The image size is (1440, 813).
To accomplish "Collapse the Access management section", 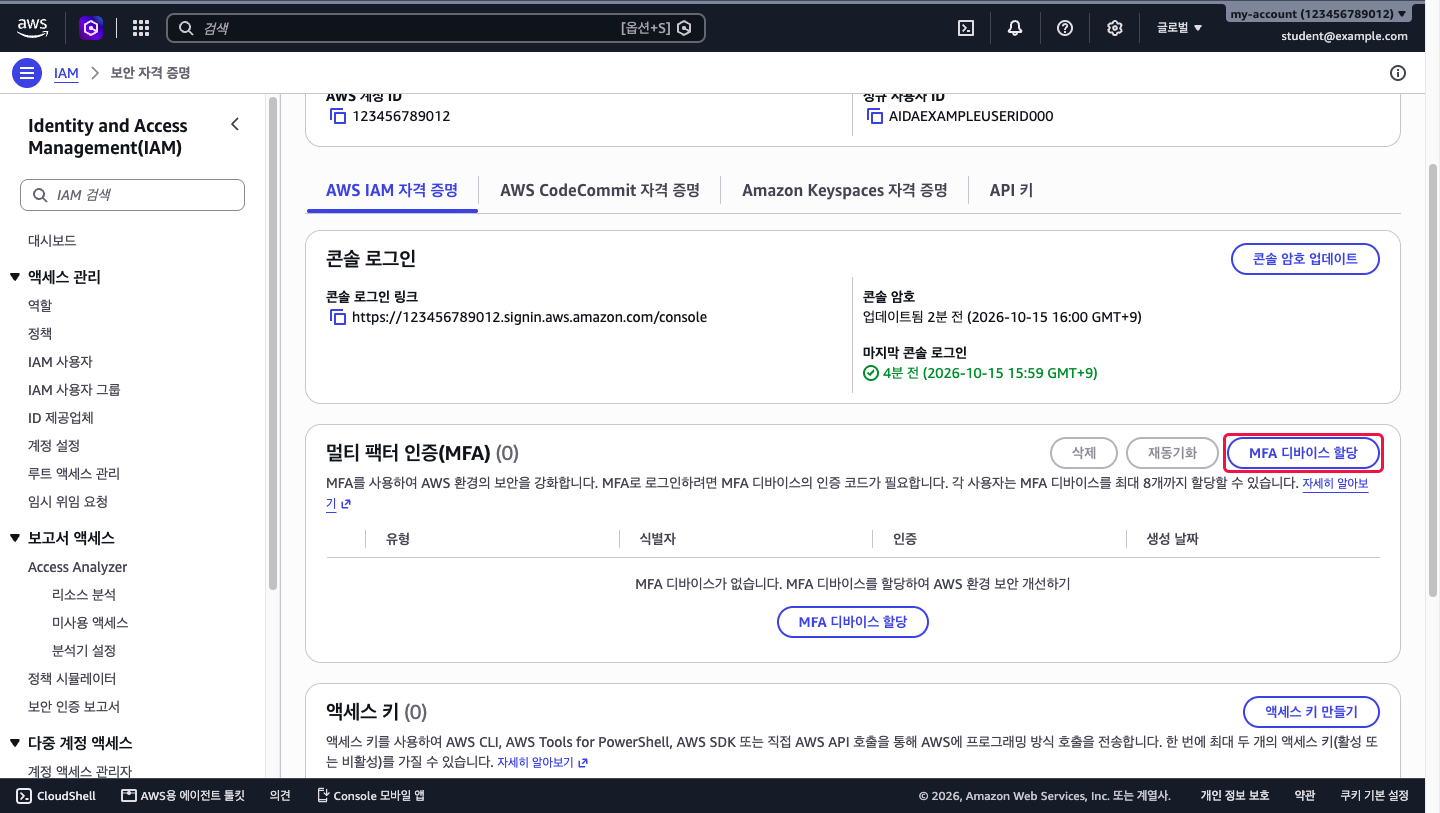I will click(15, 277).
